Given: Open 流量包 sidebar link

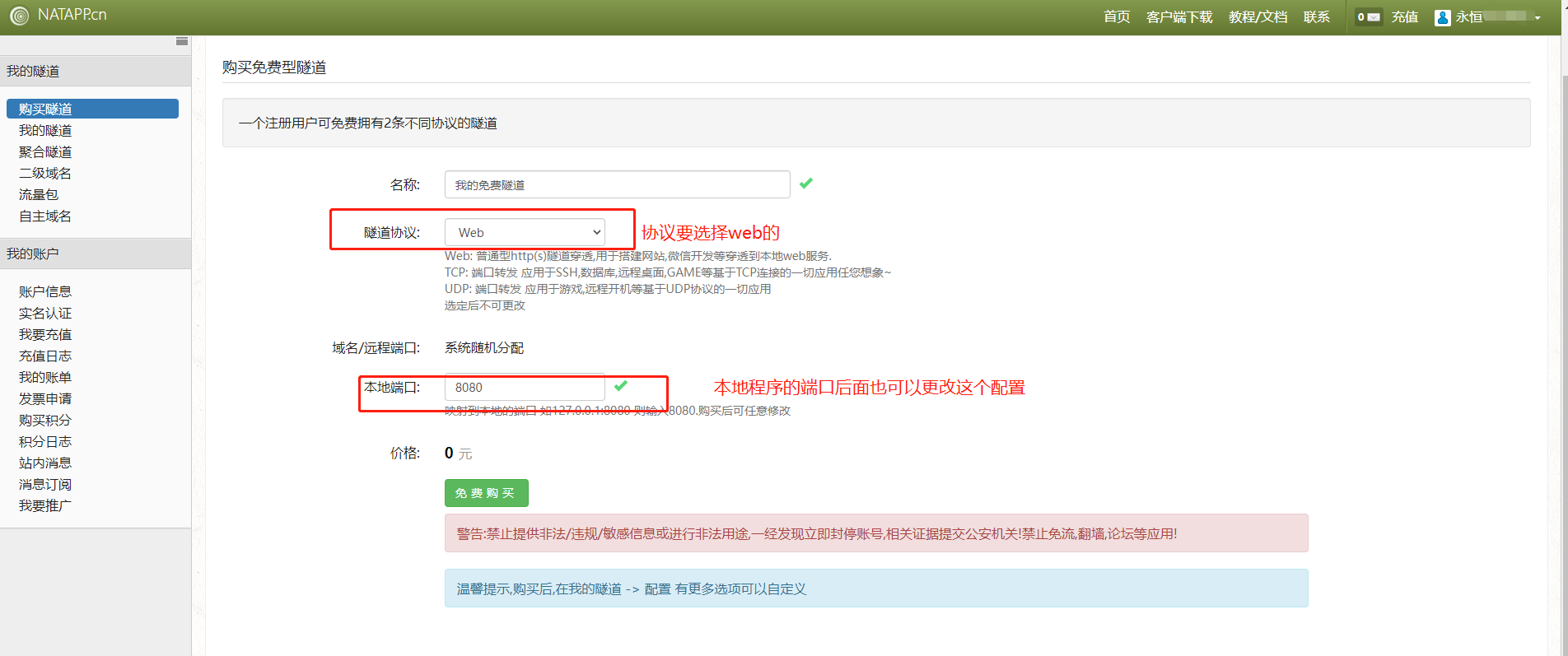Looking at the screenshot, I should coord(39,194).
